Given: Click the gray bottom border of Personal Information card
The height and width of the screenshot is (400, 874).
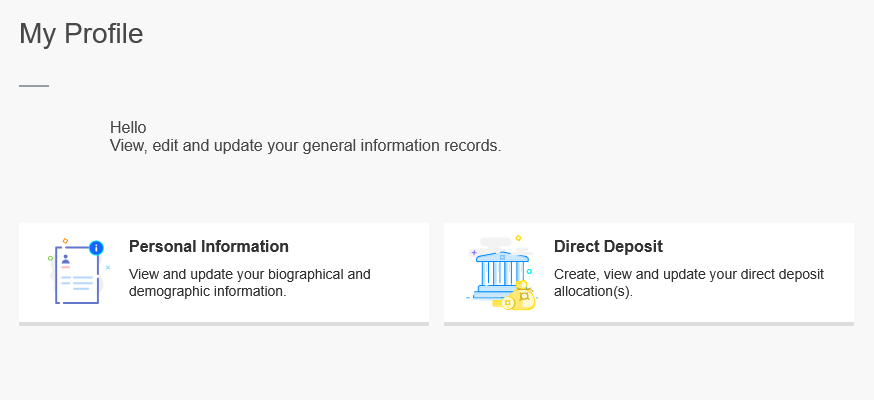Looking at the screenshot, I should pyautogui.click(x=224, y=323).
